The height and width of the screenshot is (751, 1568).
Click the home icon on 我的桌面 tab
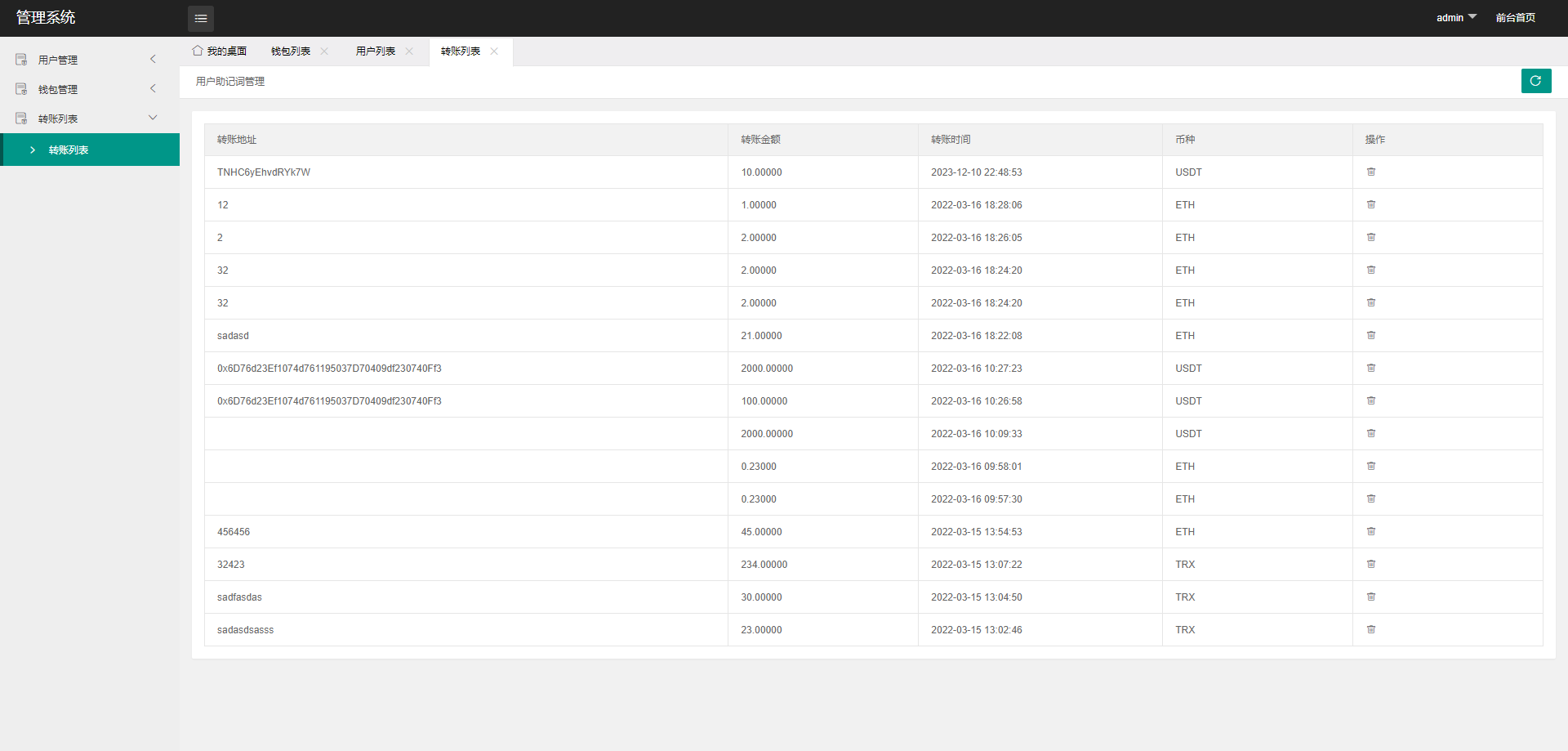198,51
